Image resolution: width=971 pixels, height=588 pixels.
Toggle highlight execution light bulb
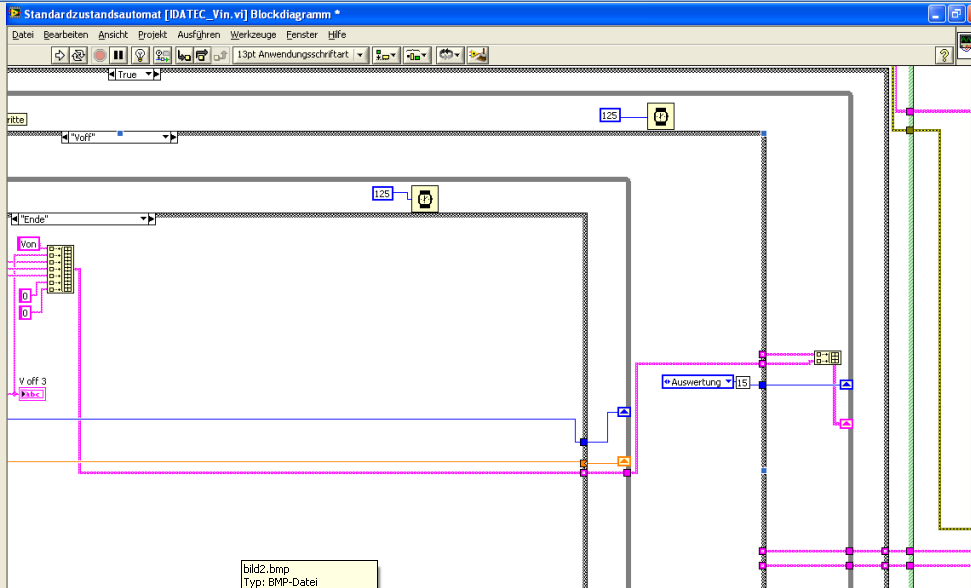140,55
